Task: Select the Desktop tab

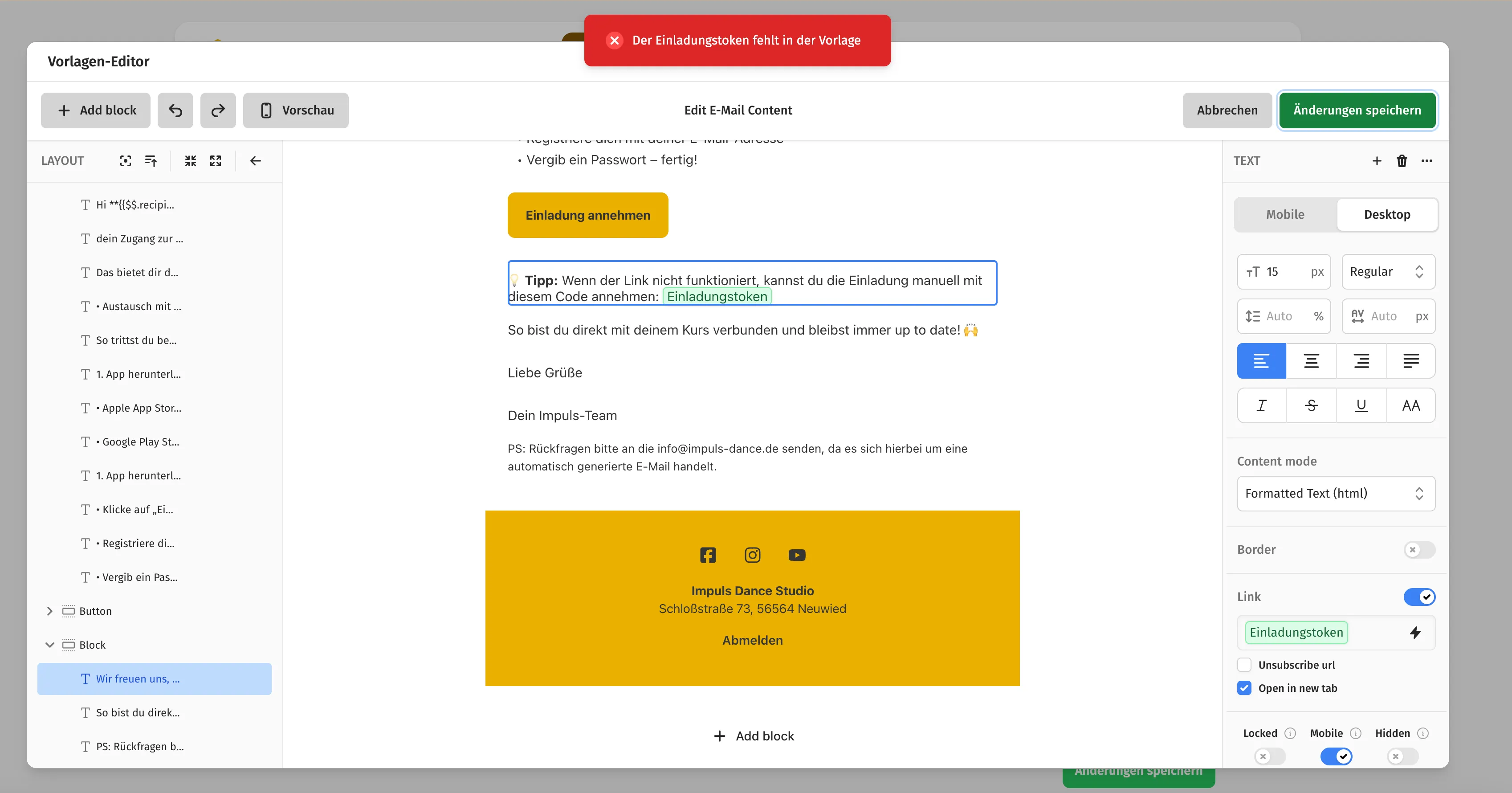Action: tap(1386, 214)
